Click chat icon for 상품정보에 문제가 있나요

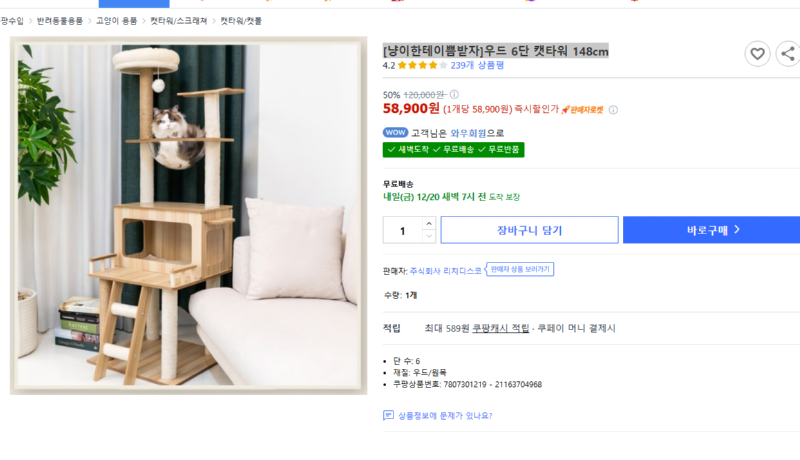pos(388,415)
